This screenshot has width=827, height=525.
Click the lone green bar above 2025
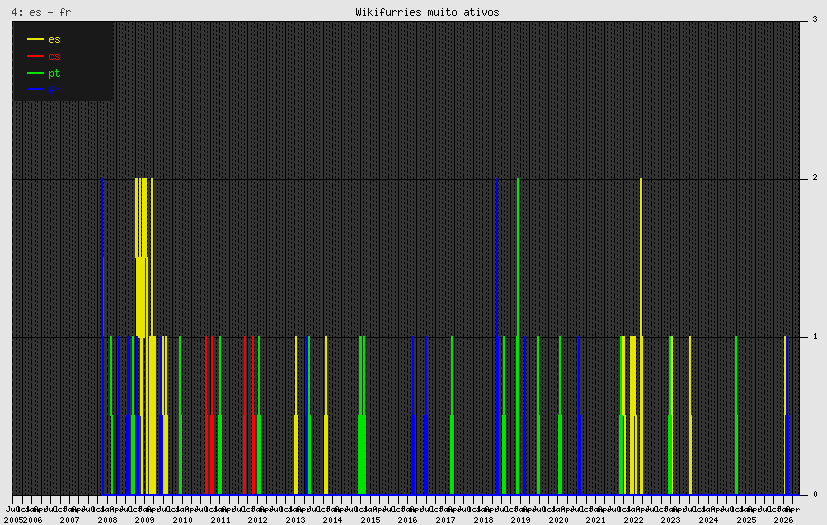[736, 415]
